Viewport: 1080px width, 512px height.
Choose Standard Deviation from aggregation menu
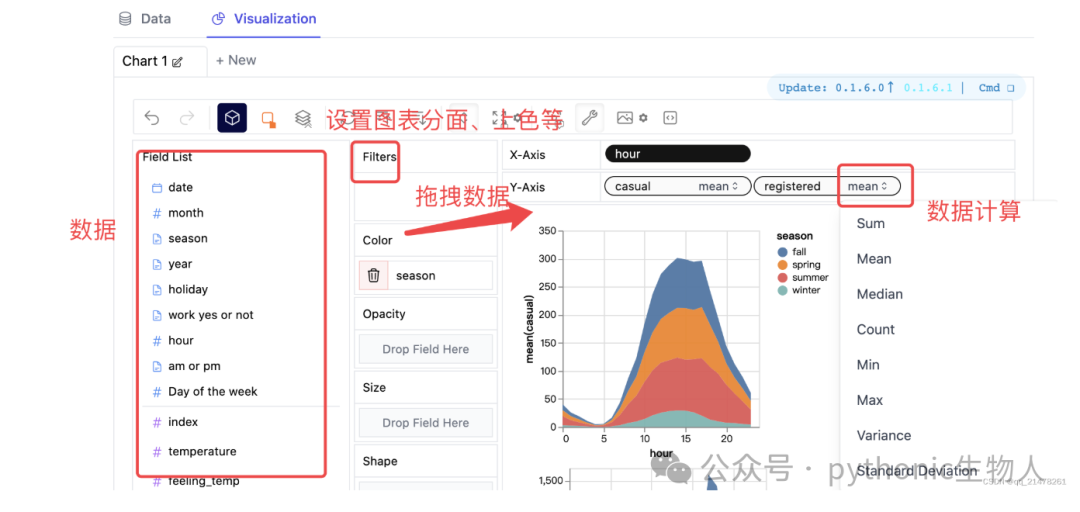tap(917, 471)
